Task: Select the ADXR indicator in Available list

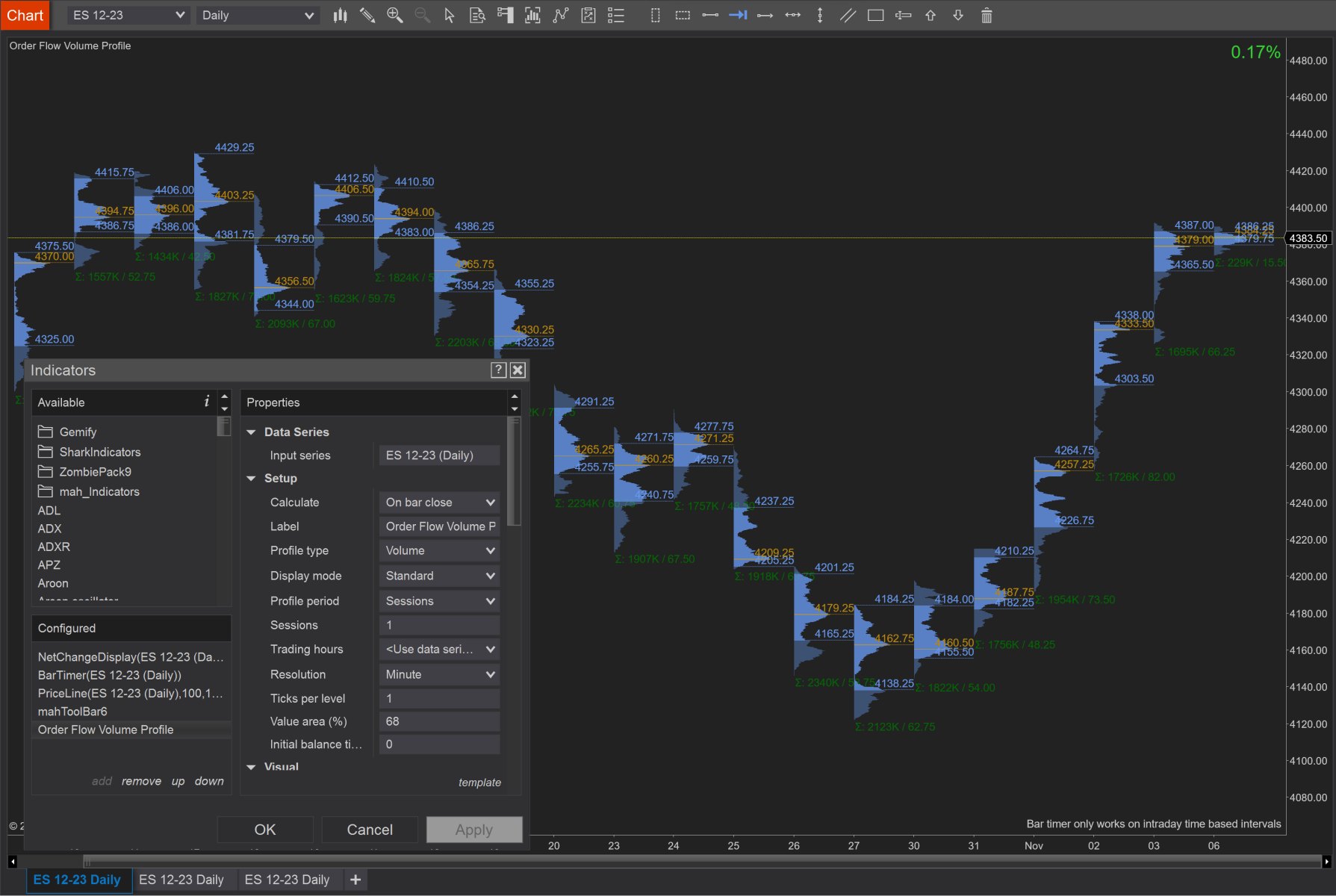Action: pos(54,547)
